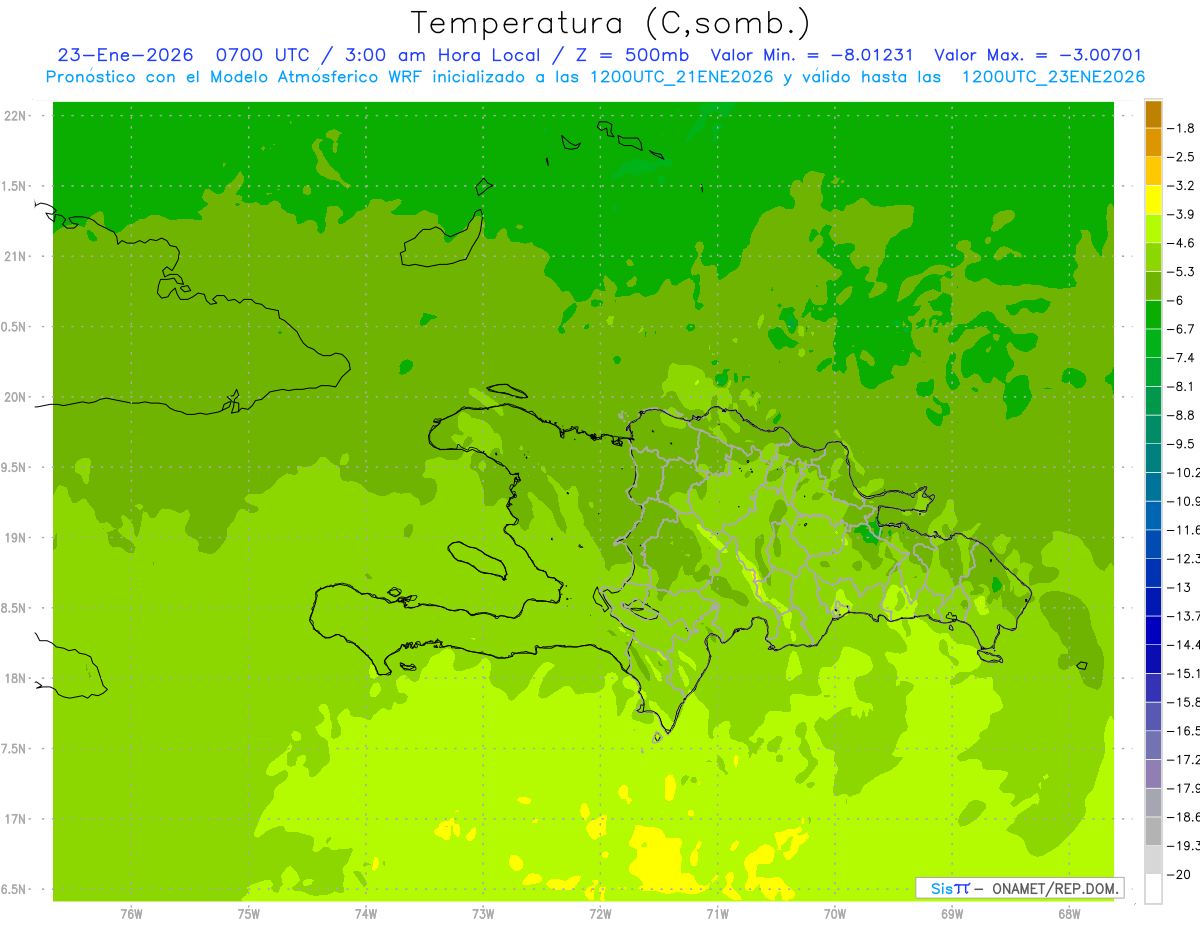Click the '19N' latitude label
The height and width of the screenshot is (927, 1200).
click(x=17, y=538)
